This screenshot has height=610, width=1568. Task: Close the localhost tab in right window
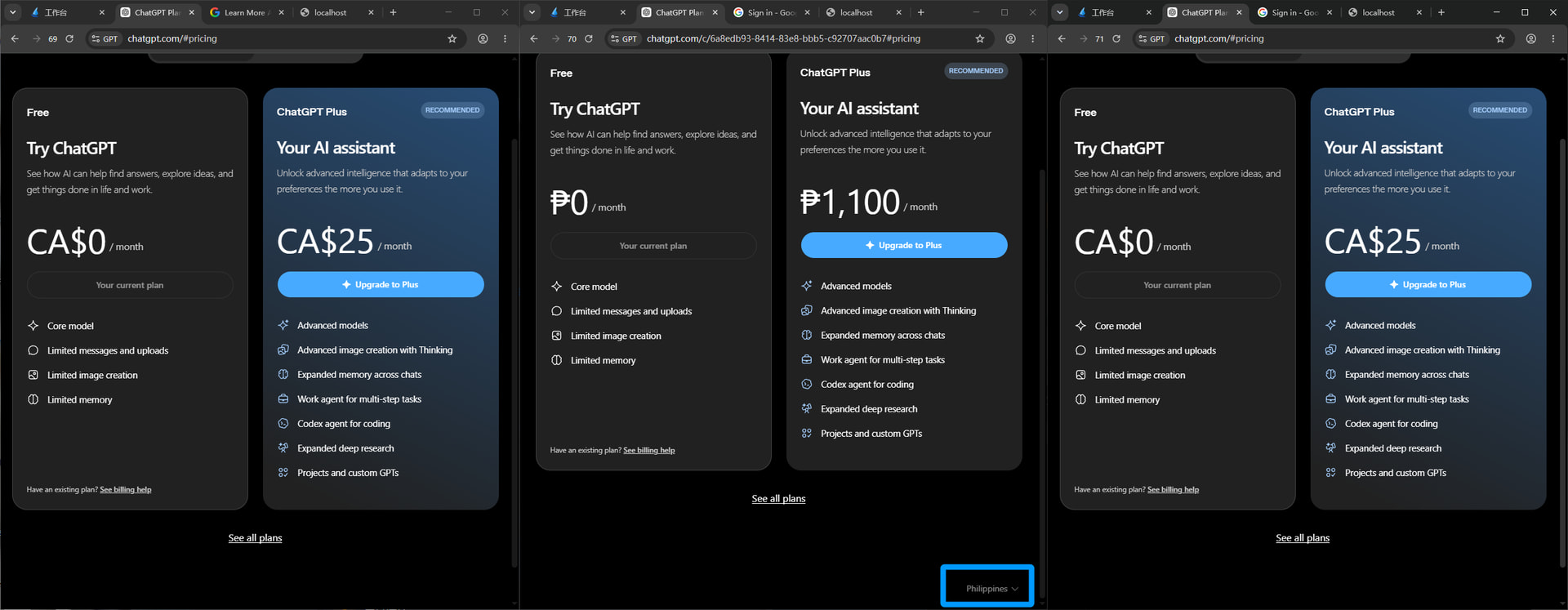1419,12
